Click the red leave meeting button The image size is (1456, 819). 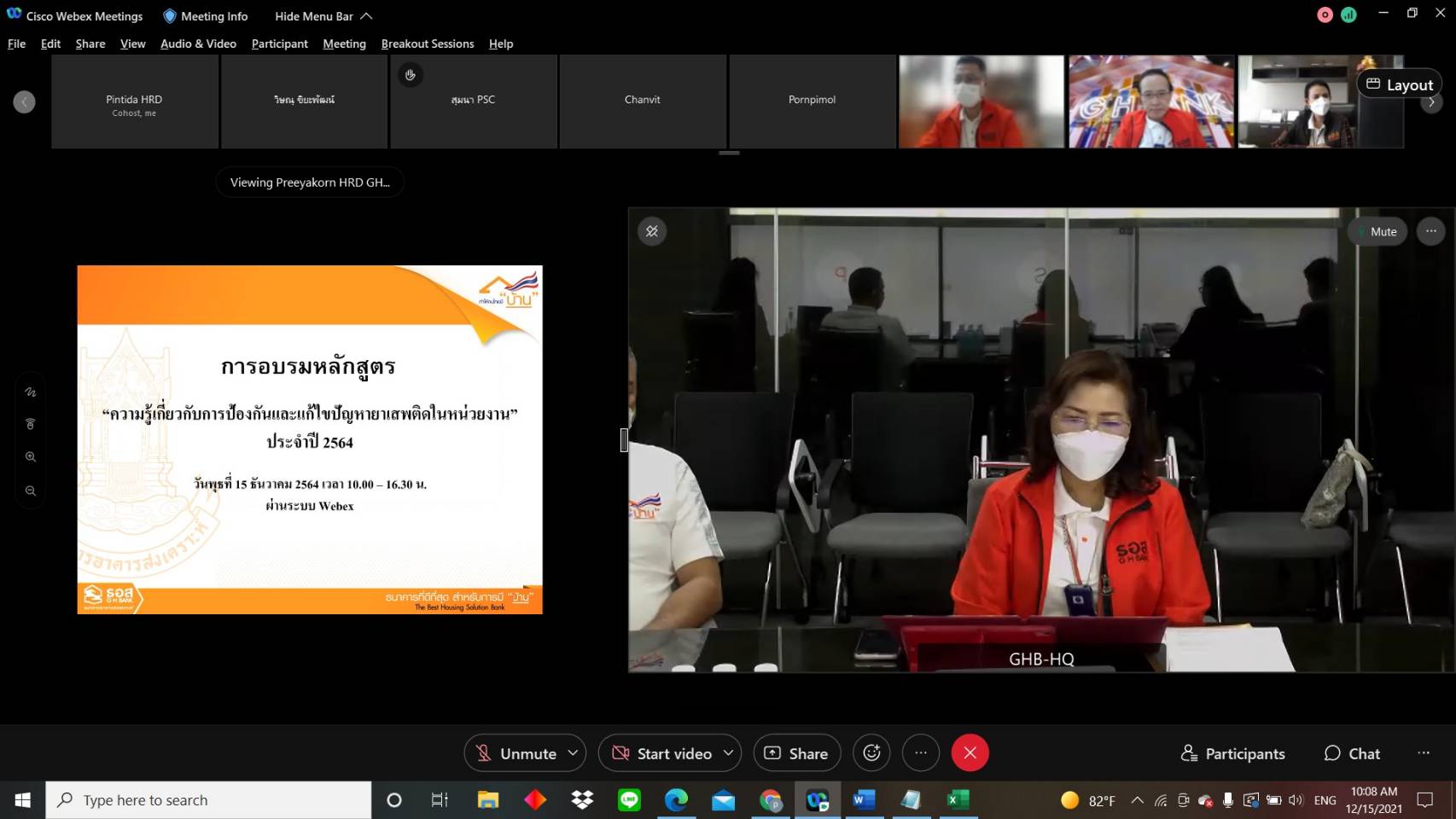click(x=970, y=753)
